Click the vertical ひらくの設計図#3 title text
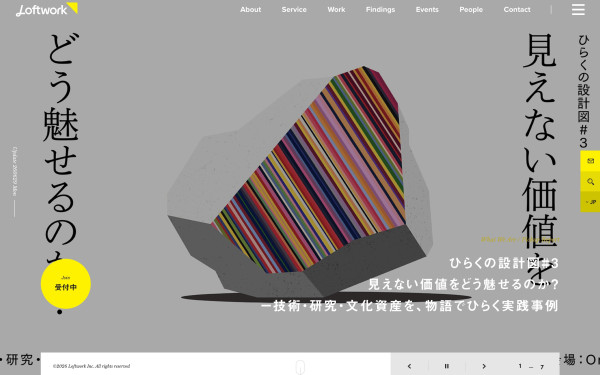 click(583, 91)
